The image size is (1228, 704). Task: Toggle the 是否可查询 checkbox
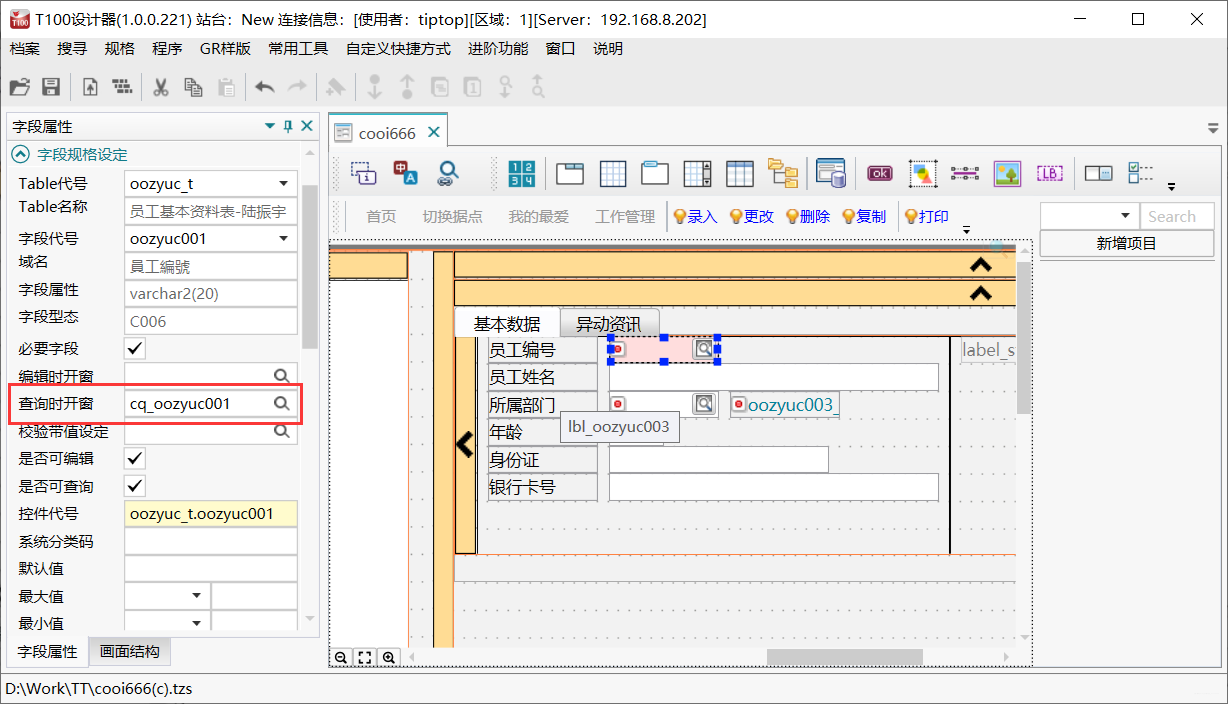pyautogui.click(x=135, y=486)
